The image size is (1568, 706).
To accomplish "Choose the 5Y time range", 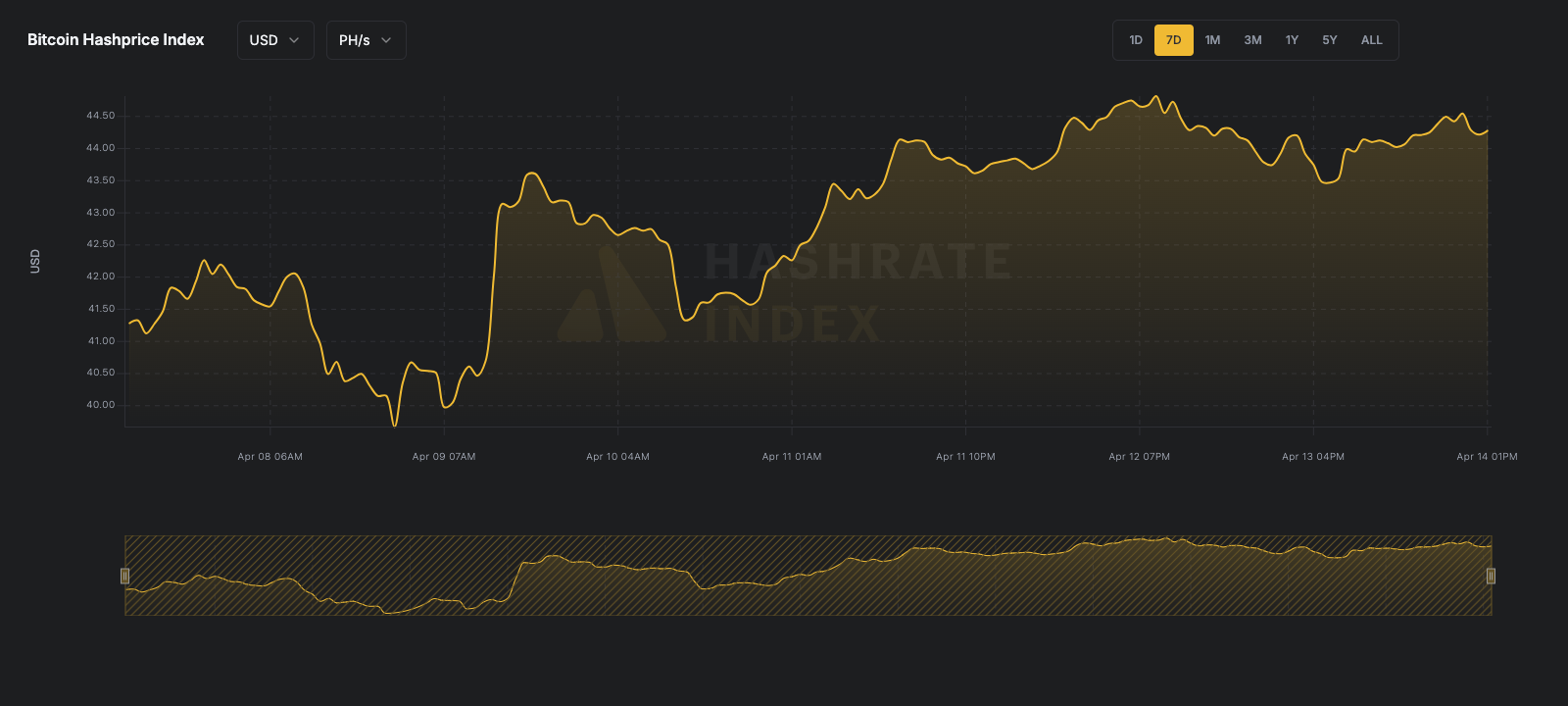I will 1330,40.
